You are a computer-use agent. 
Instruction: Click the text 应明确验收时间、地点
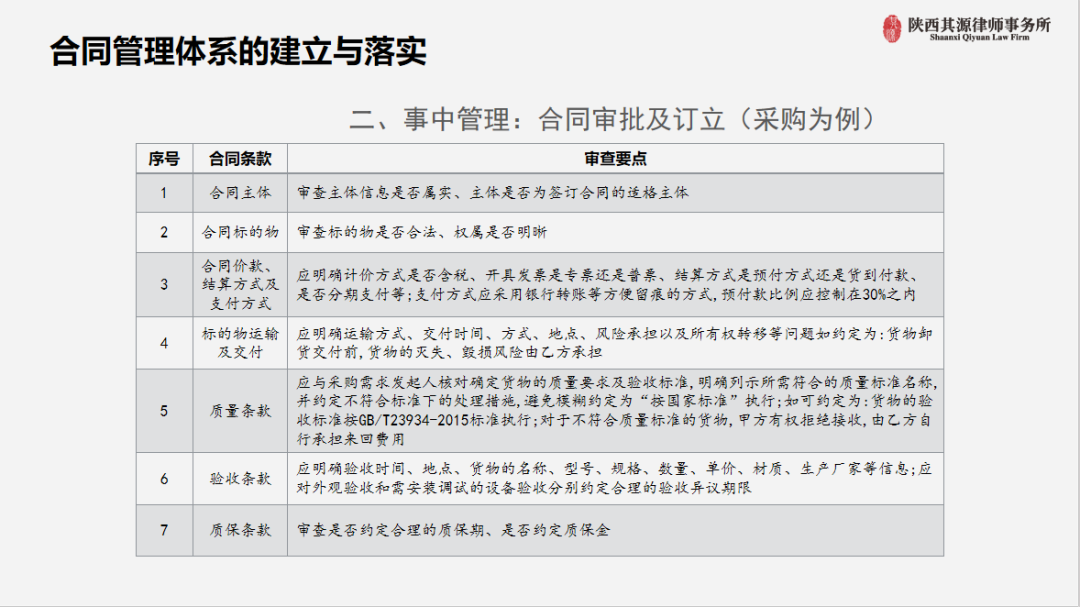[x=375, y=469]
